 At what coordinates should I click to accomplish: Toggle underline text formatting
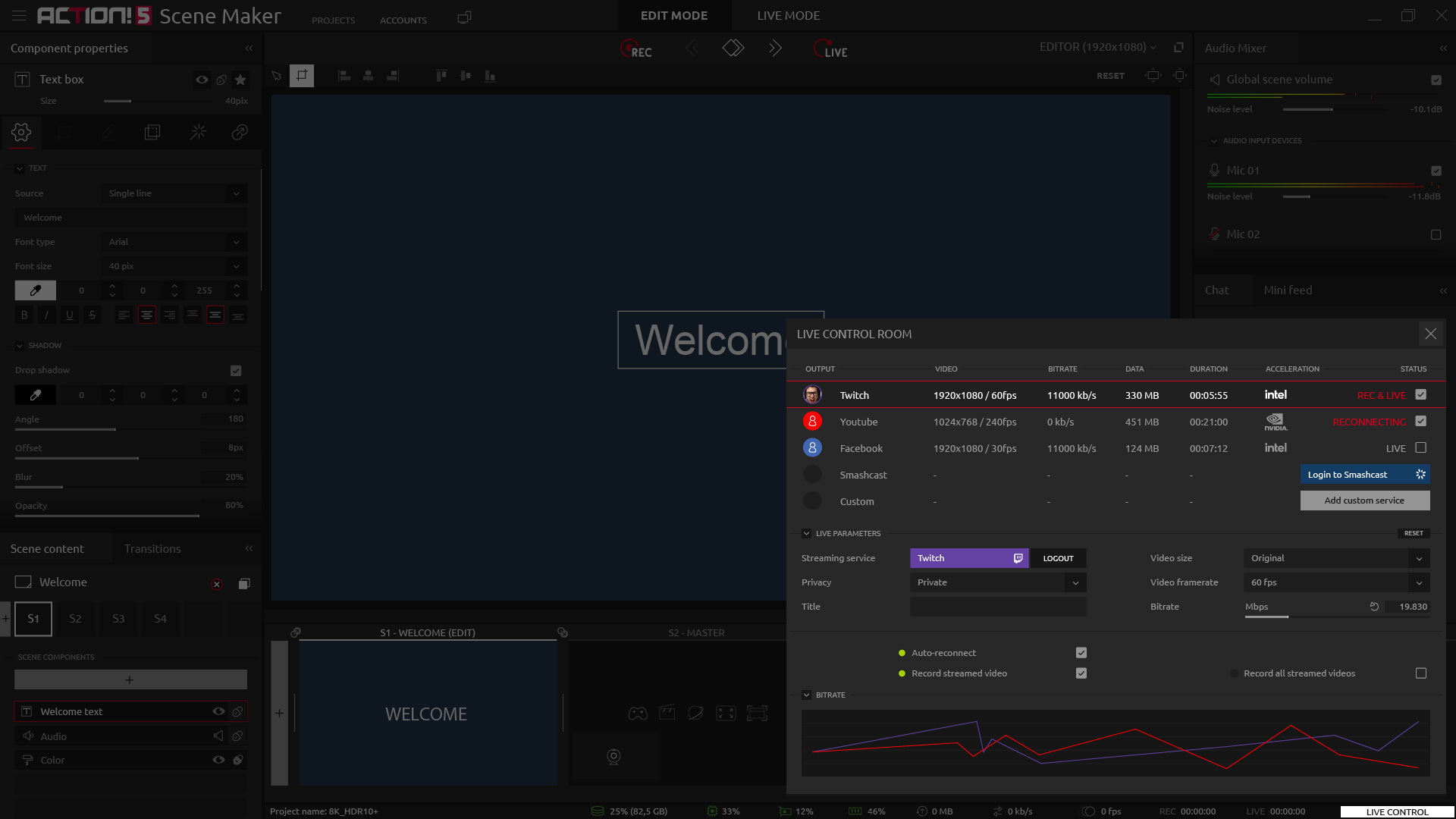coord(70,315)
